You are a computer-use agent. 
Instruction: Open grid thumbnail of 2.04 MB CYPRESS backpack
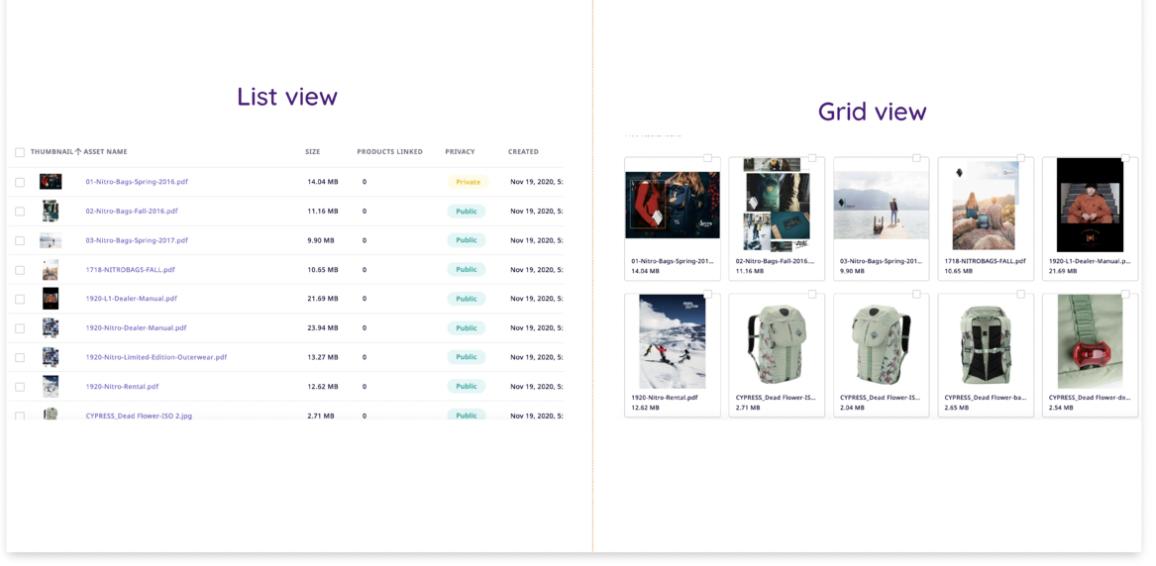point(881,344)
